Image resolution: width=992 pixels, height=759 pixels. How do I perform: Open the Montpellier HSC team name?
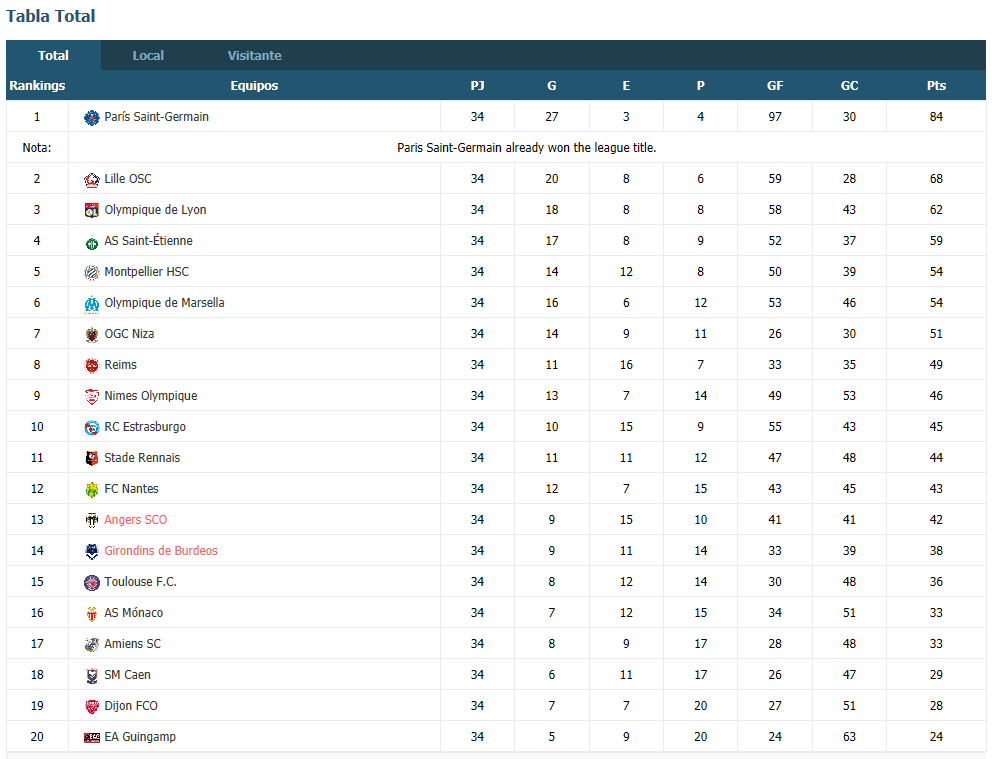coord(146,272)
